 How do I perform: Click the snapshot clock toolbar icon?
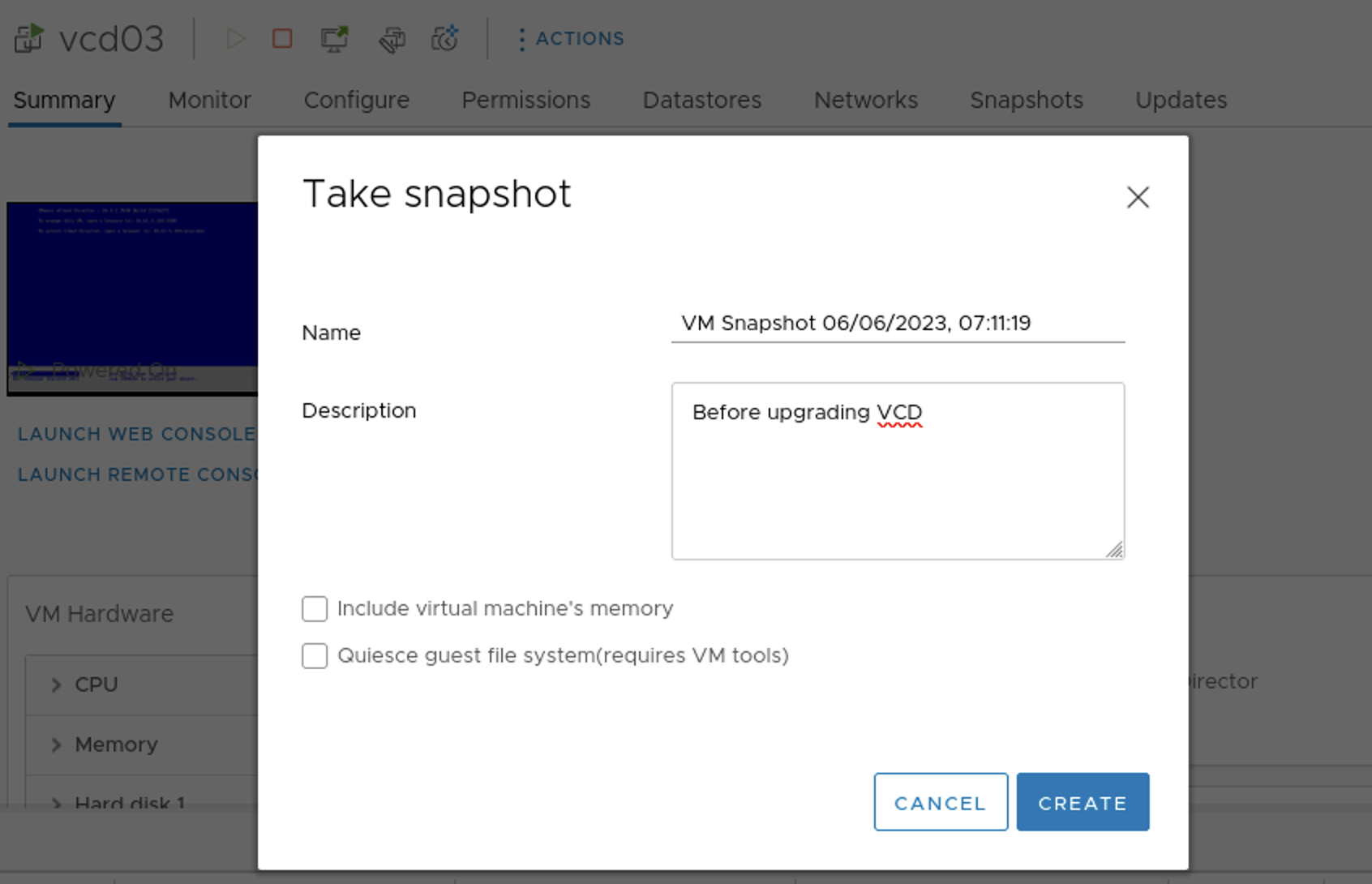445,38
